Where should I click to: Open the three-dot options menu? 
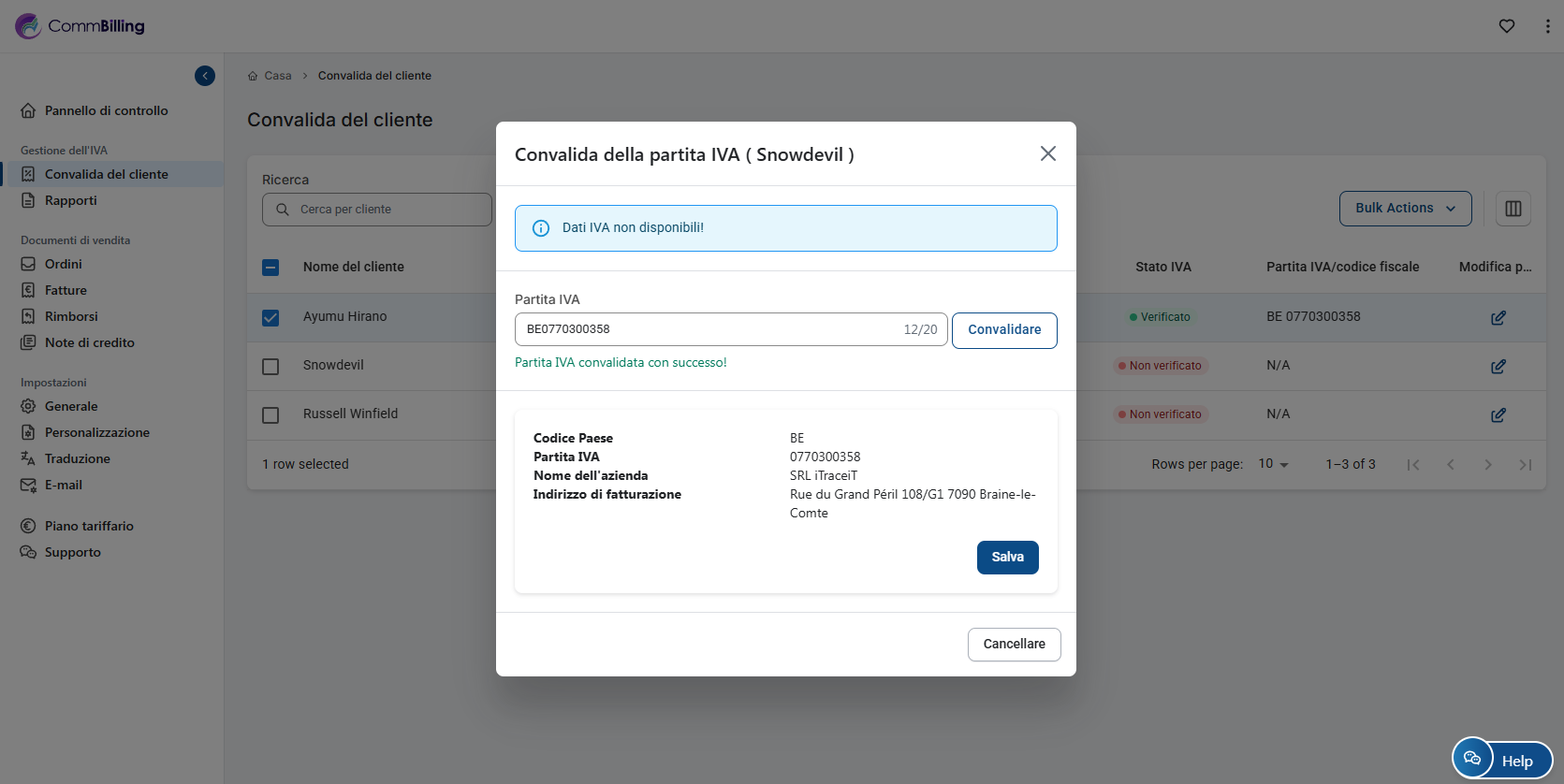pyautogui.click(x=1546, y=26)
